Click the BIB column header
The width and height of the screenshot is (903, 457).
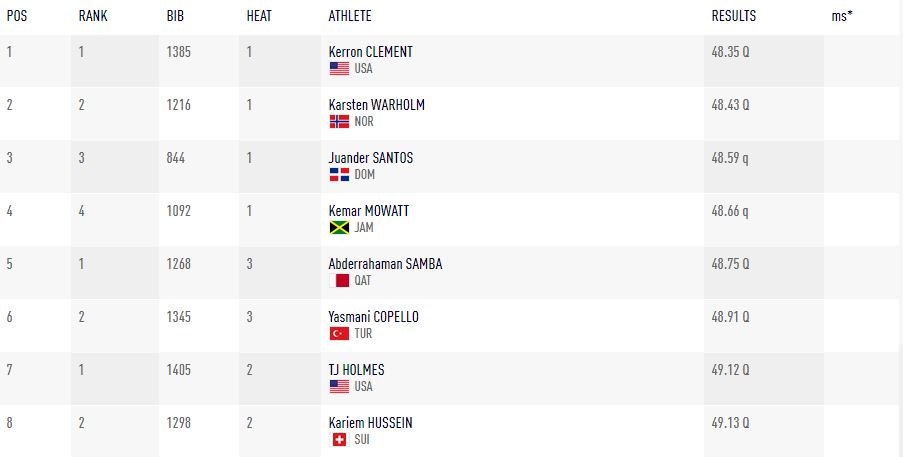pyautogui.click(x=175, y=16)
